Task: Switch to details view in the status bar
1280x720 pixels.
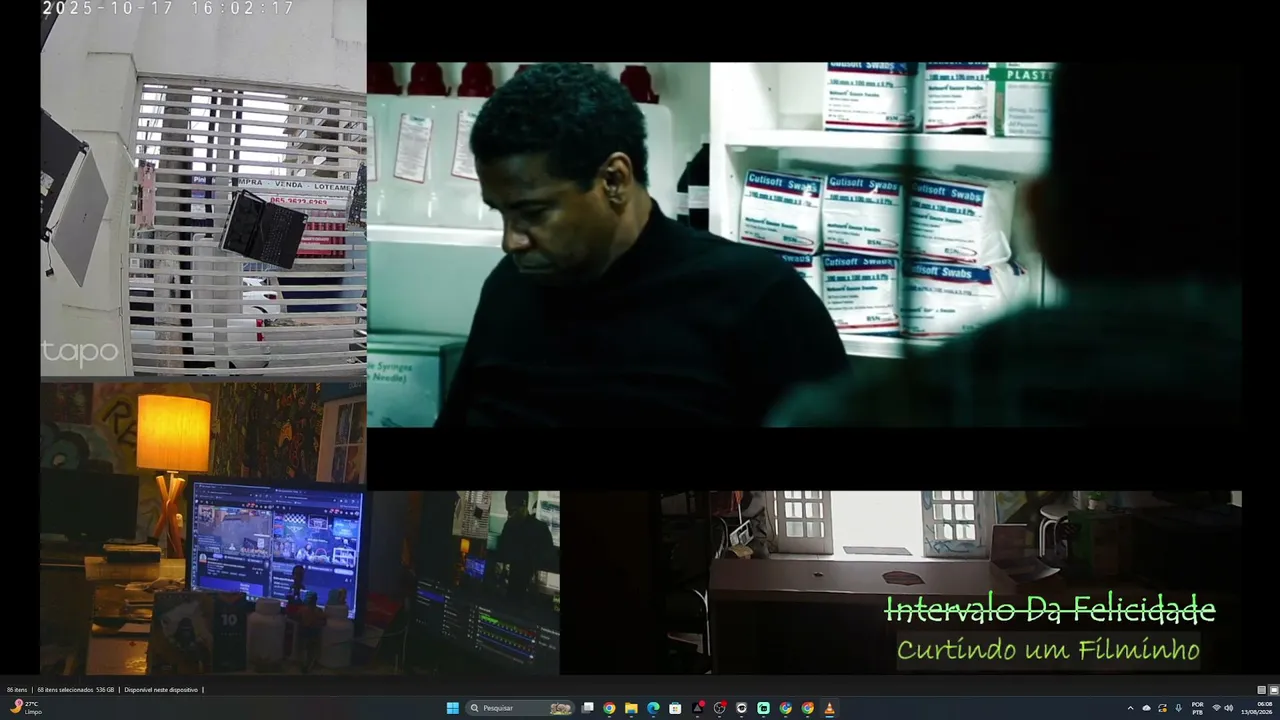Action: pyautogui.click(x=1262, y=690)
